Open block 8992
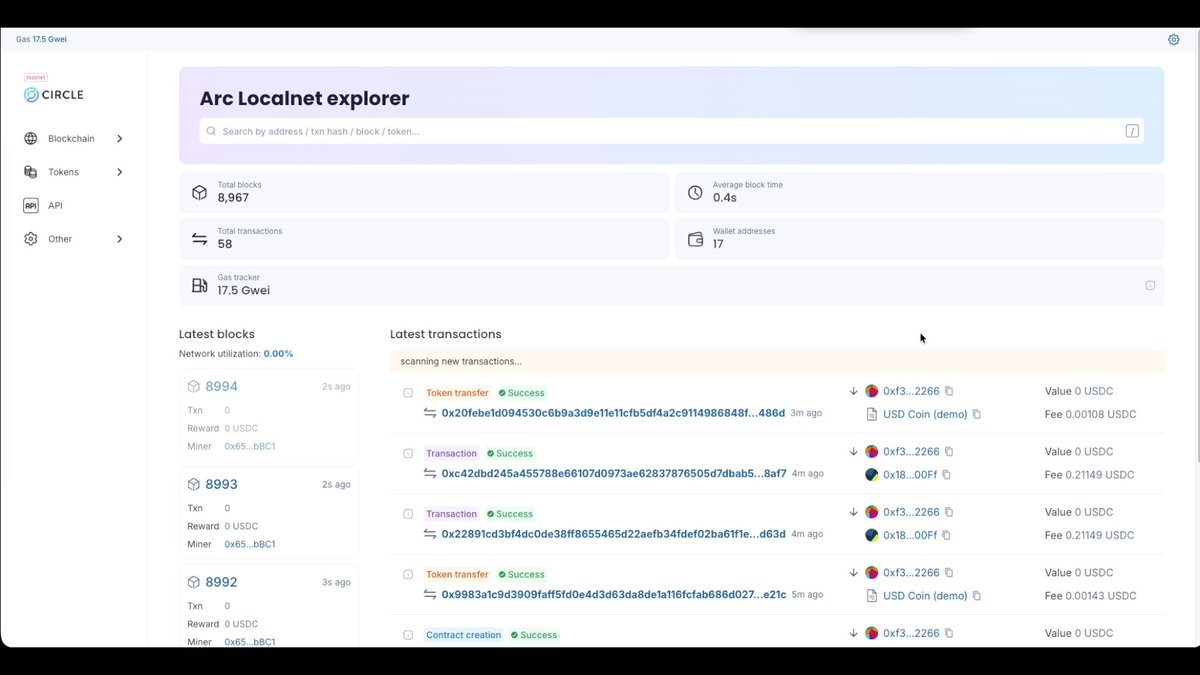Image resolution: width=1200 pixels, height=675 pixels. tap(221, 582)
